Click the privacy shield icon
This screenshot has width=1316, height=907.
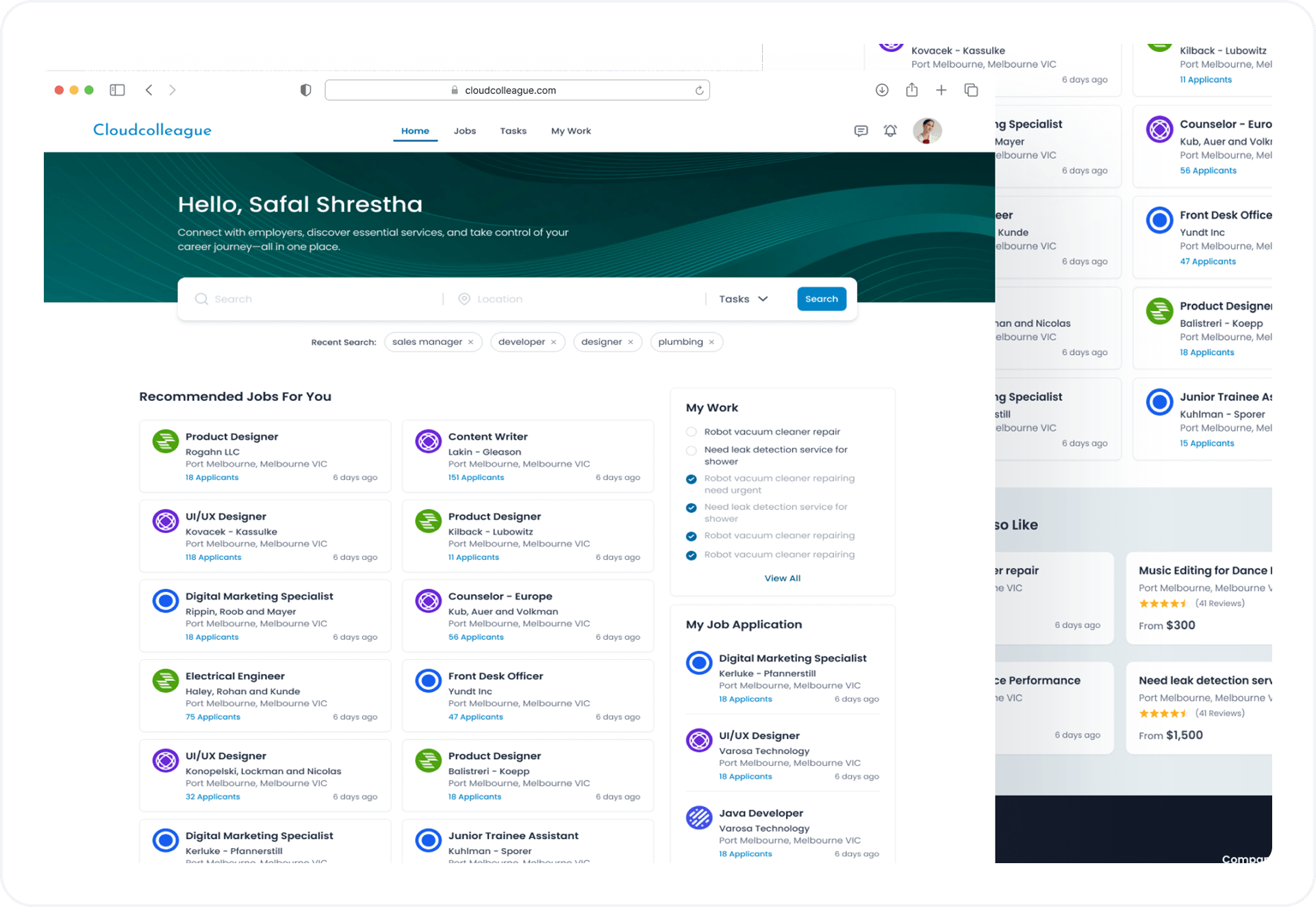[x=305, y=90]
